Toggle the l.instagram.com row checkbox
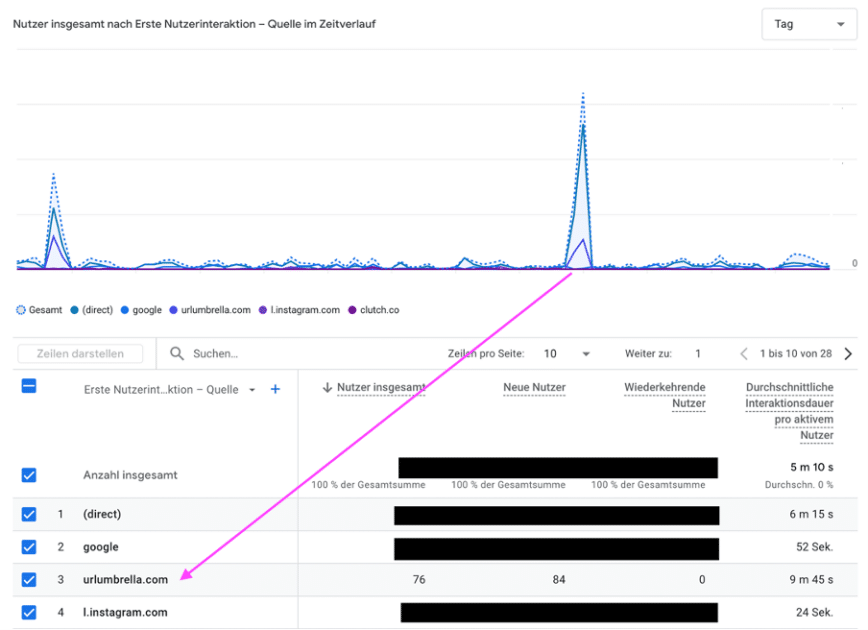The image size is (868, 630). 29,612
